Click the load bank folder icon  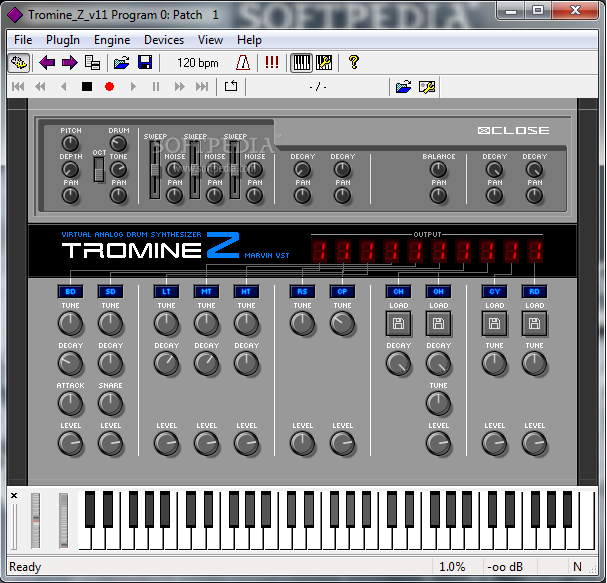122,62
